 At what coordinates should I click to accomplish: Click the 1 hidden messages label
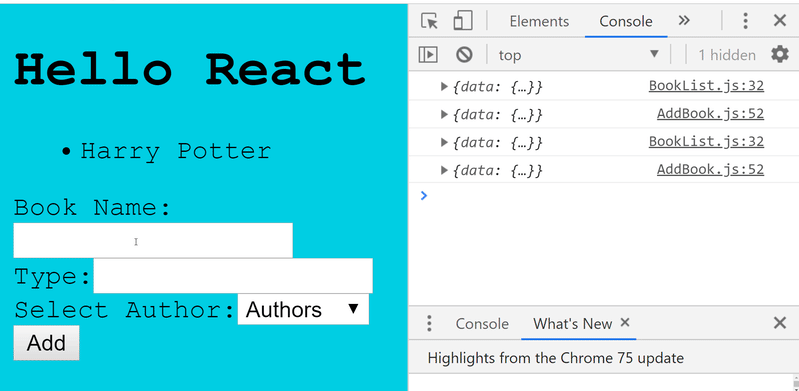point(727,55)
